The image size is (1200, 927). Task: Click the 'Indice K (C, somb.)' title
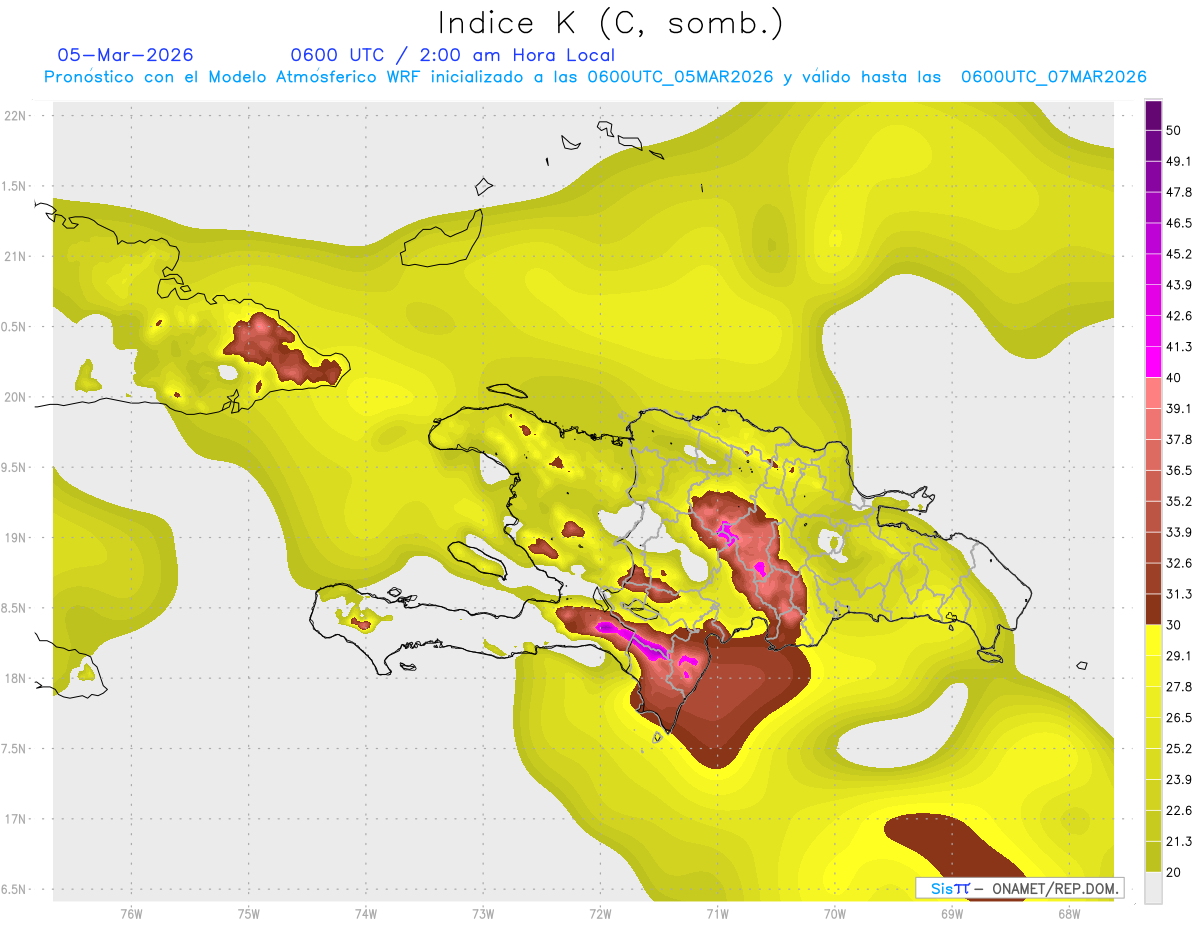tap(610, 24)
